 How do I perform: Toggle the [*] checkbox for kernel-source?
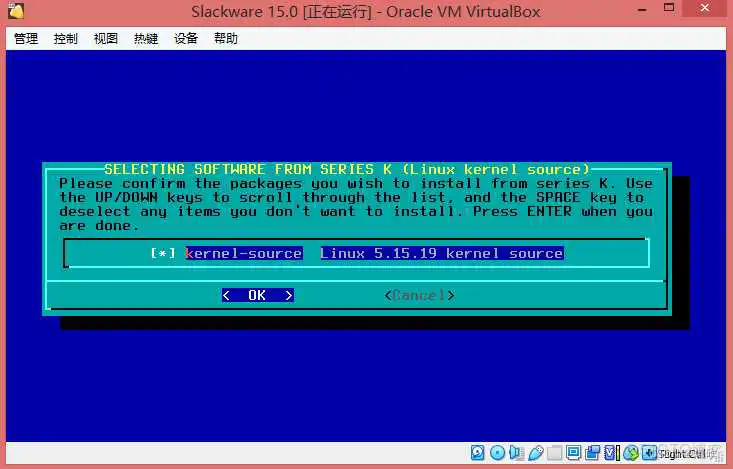pyautogui.click(x=163, y=253)
